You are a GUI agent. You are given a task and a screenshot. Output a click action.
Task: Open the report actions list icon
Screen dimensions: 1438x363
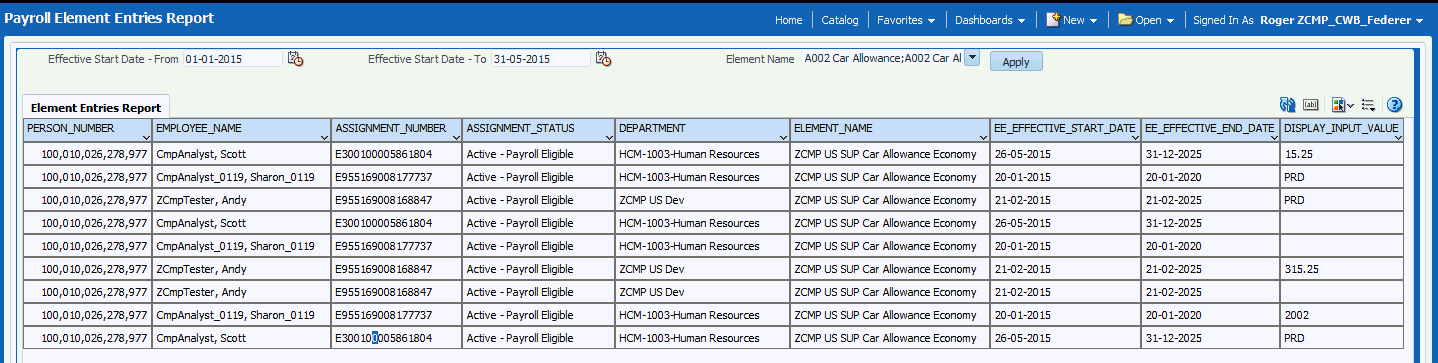tap(1368, 105)
